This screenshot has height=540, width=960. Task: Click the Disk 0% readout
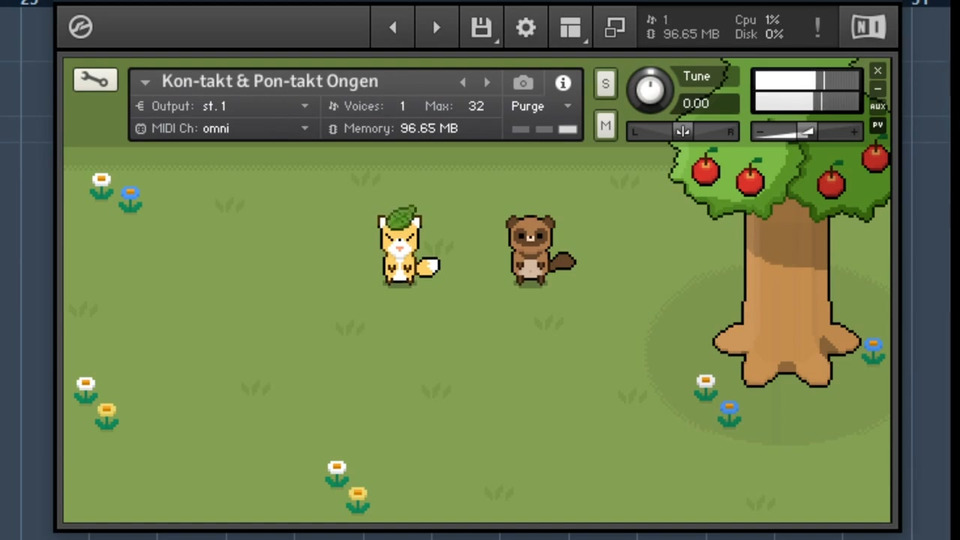(759, 34)
